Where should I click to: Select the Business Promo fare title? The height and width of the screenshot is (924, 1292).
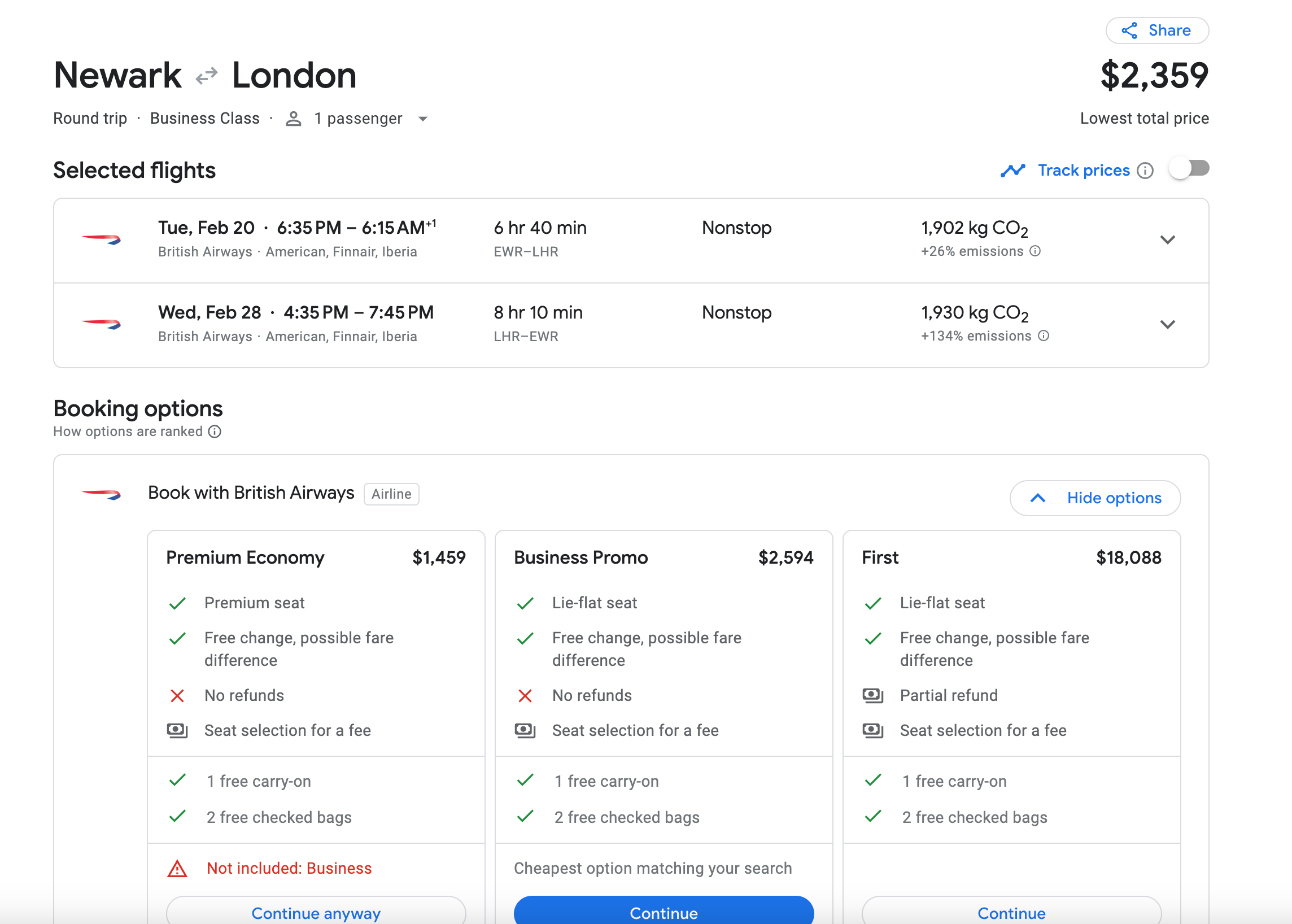(581, 557)
